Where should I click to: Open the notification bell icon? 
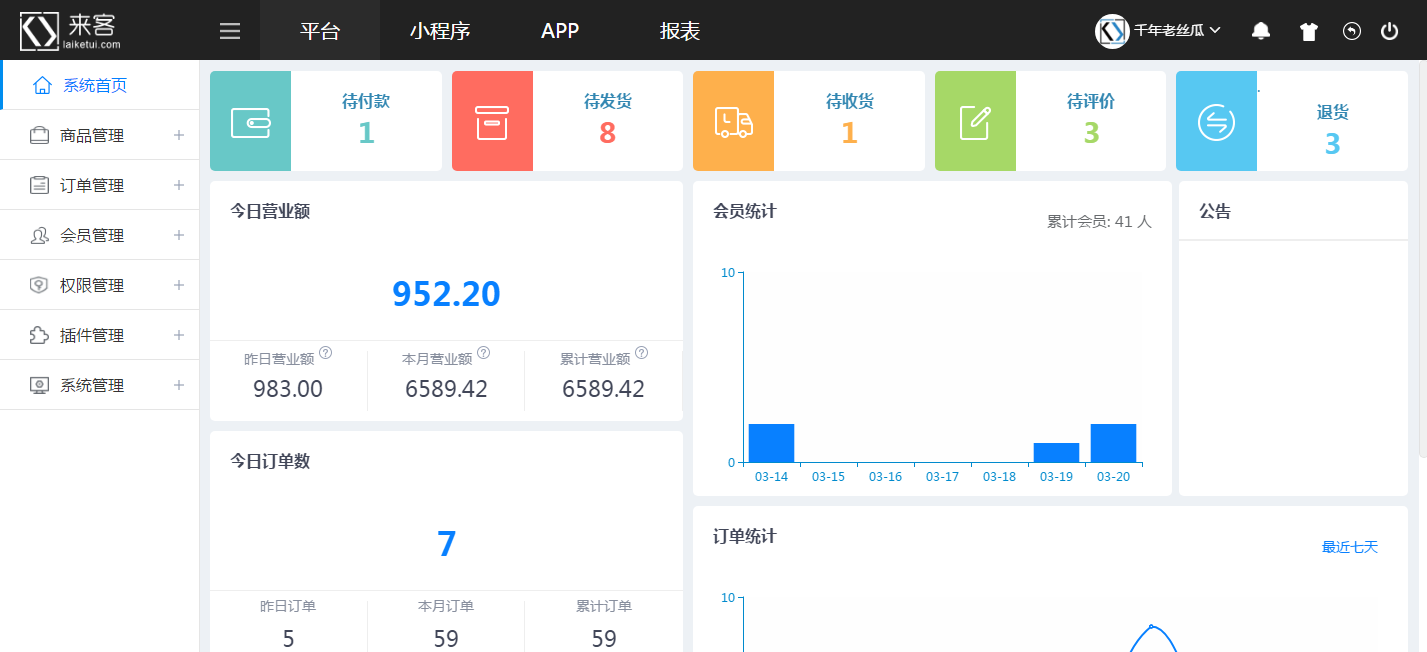pos(1261,31)
